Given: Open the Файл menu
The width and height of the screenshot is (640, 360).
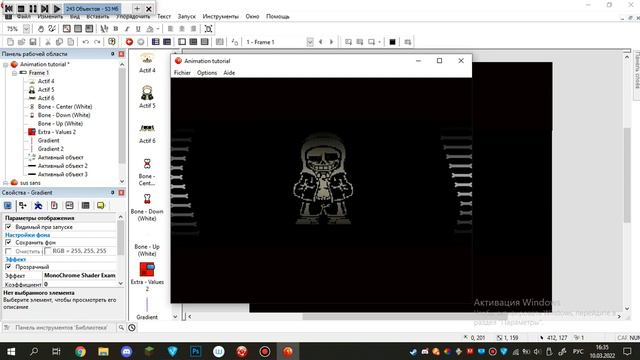Looking at the screenshot, I should pos(24,16).
